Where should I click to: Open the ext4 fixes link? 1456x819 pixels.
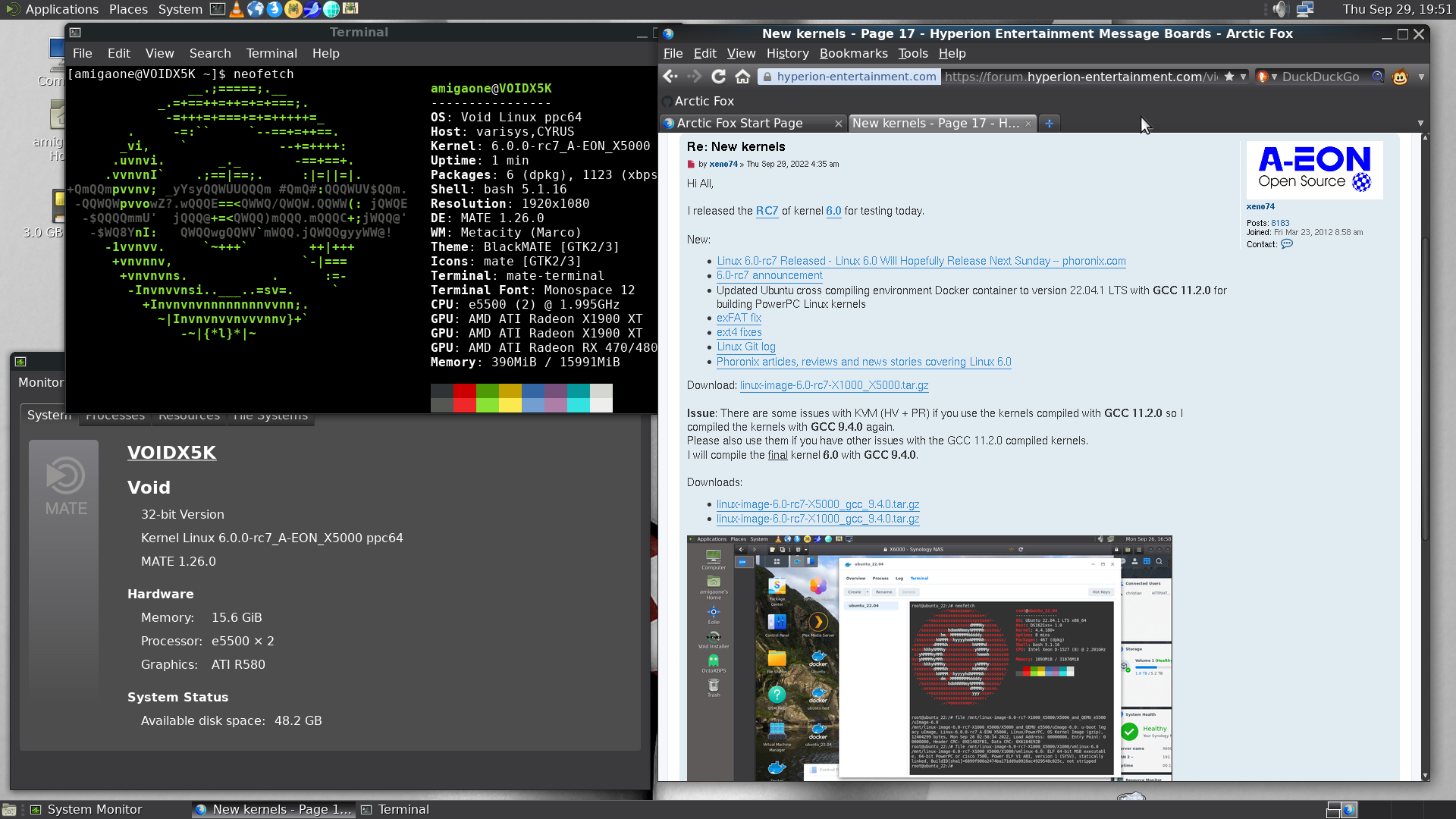pos(739,332)
